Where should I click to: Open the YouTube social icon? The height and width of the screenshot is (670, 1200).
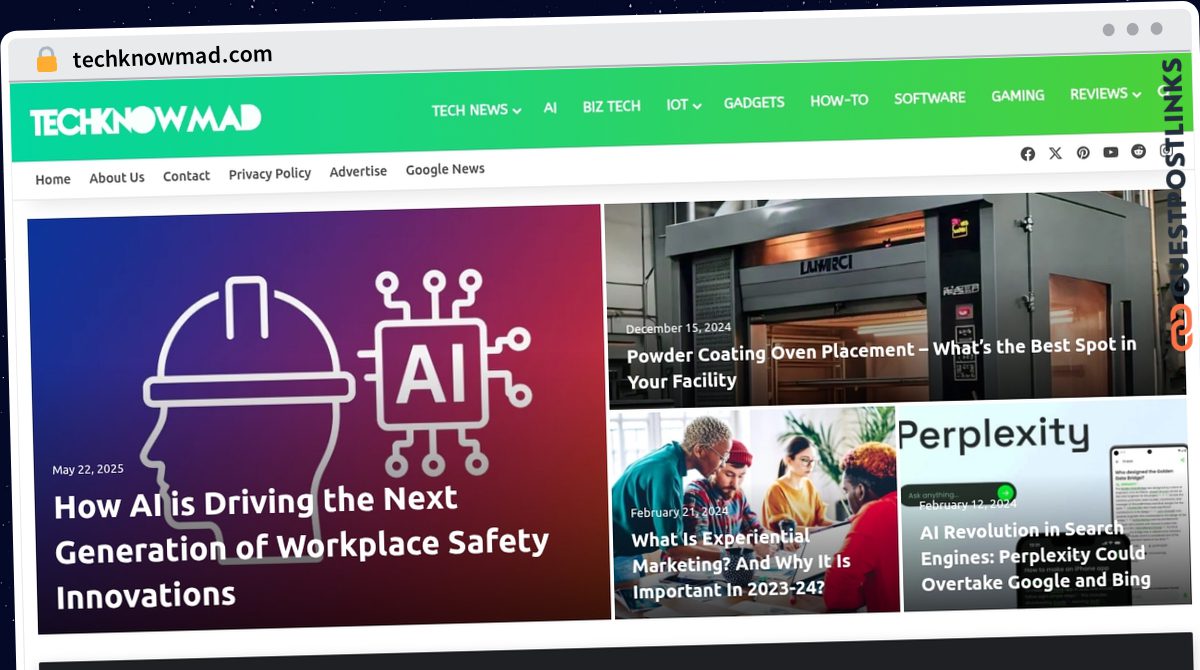(x=1110, y=152)
